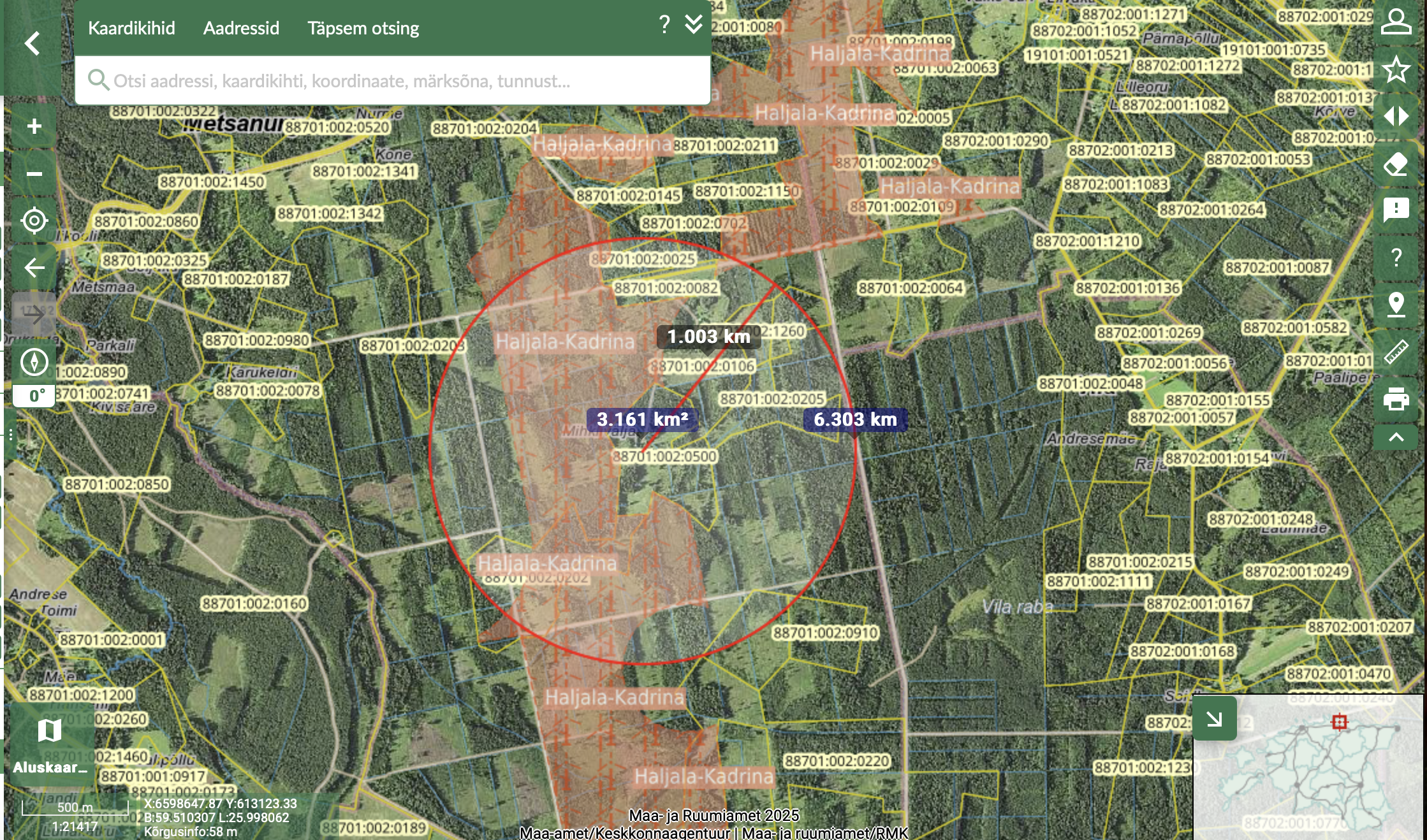
Task: Click the zoom out minus button
Action: click(x=34, y=173)
